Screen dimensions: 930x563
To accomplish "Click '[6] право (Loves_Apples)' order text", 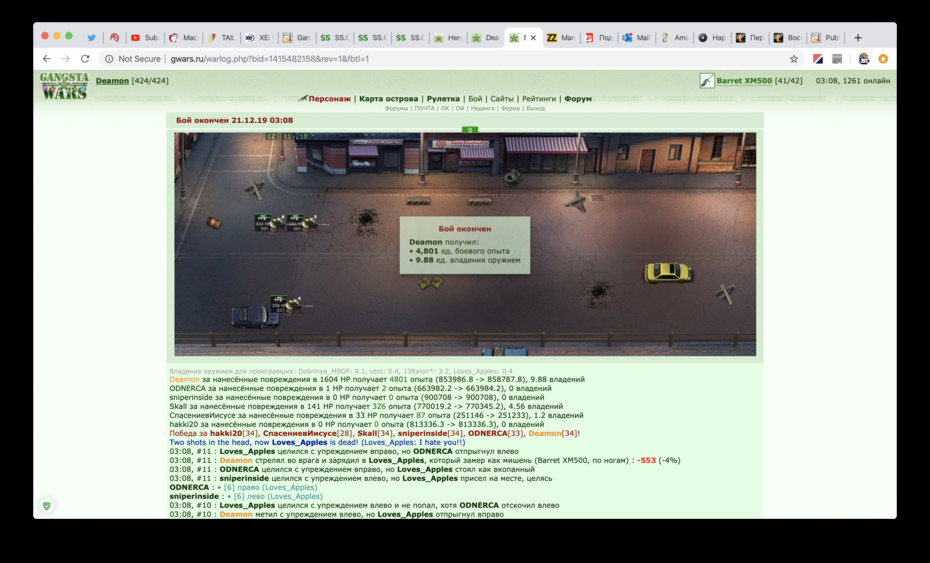I will coord(270,487).
